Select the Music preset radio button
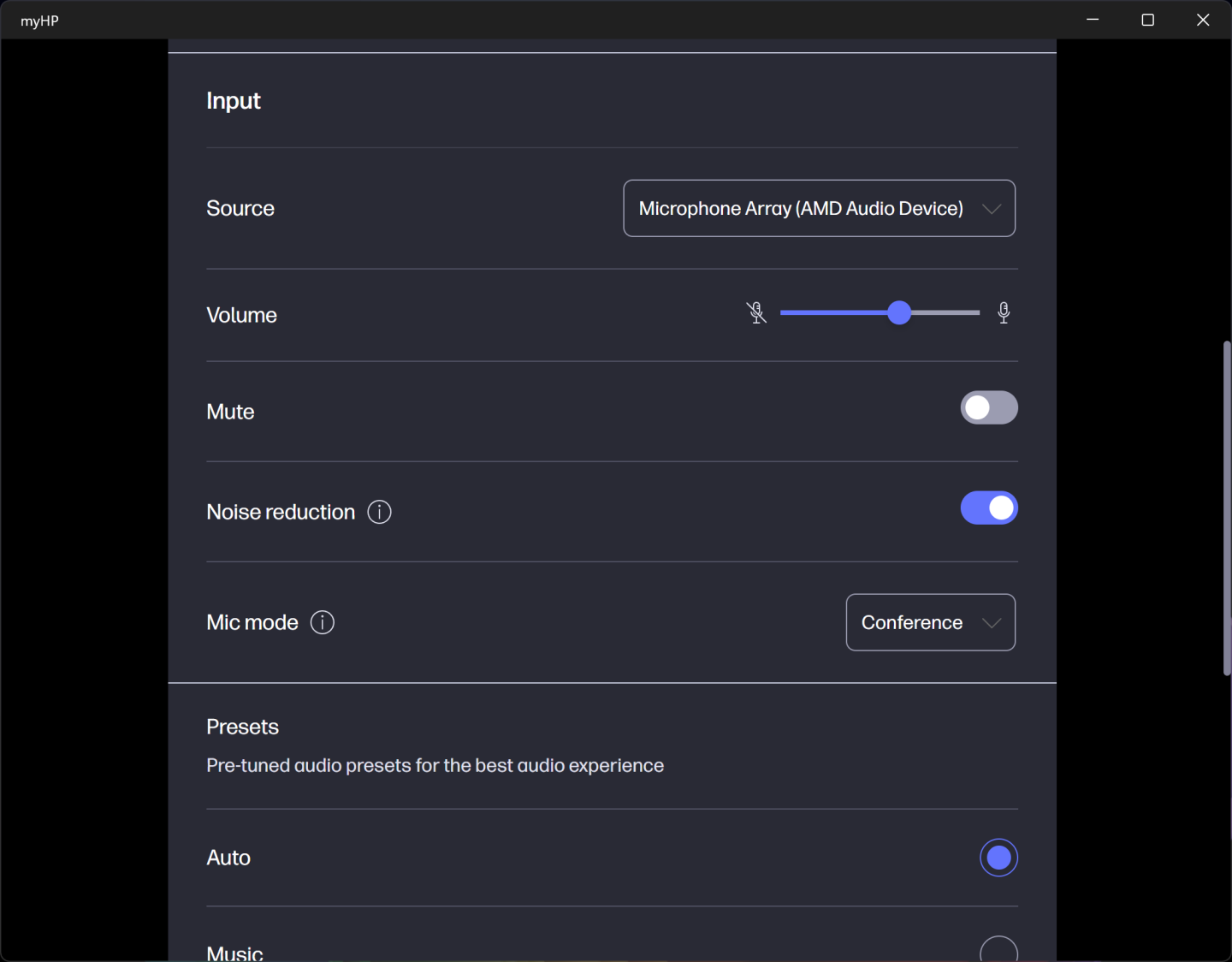1232x962 pixels. (x=998, y=952)
